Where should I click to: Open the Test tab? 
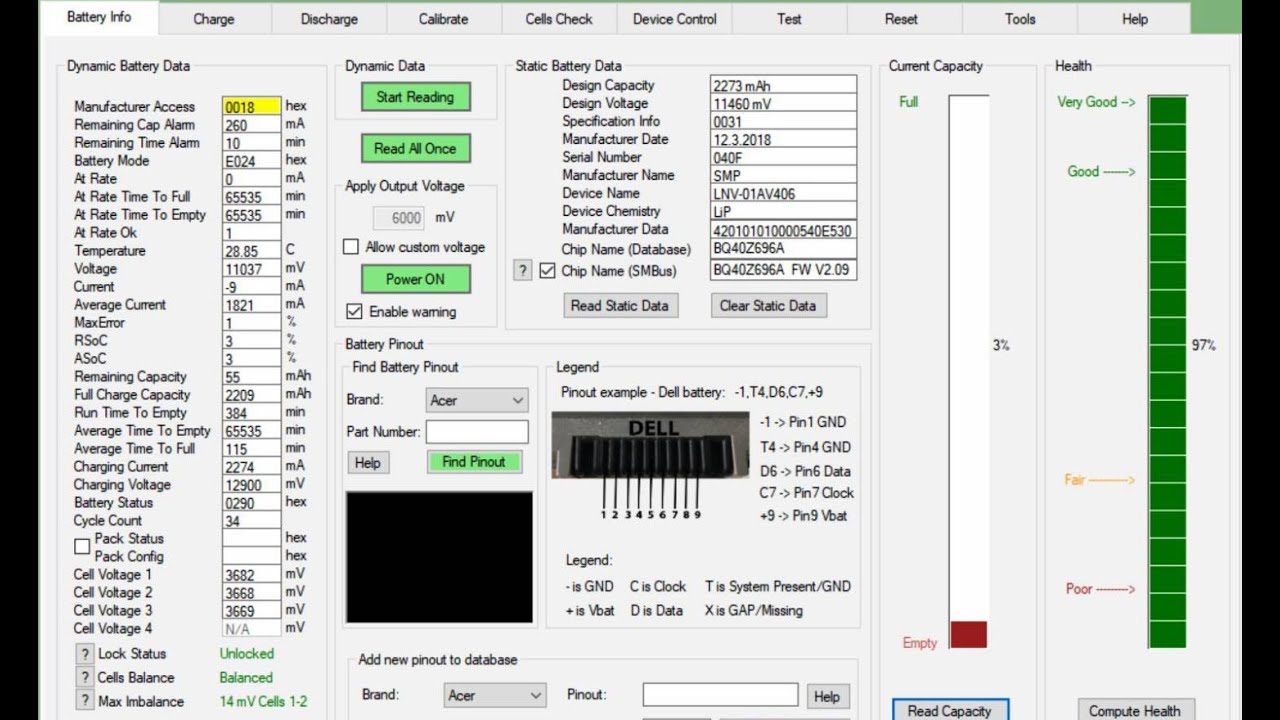789,19
